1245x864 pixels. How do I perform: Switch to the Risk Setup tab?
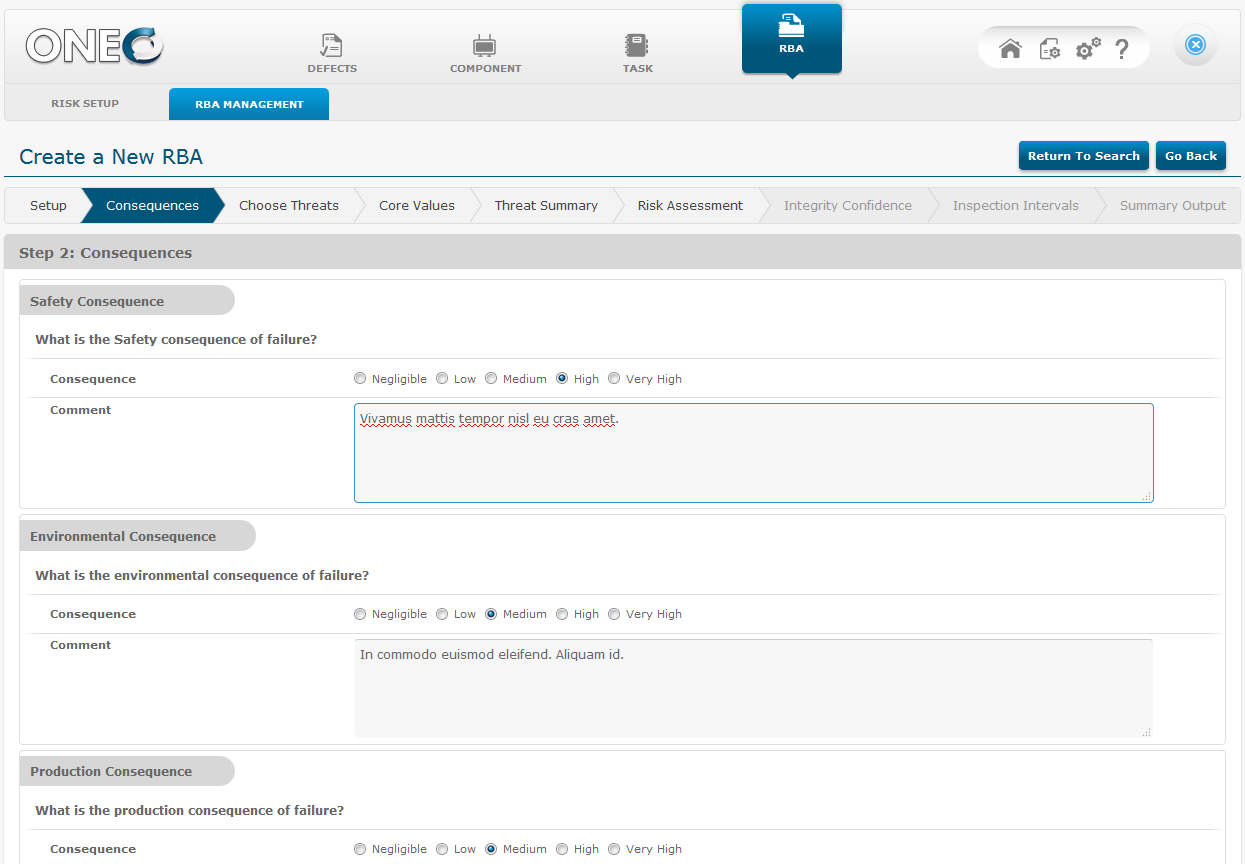click(85, 104)
